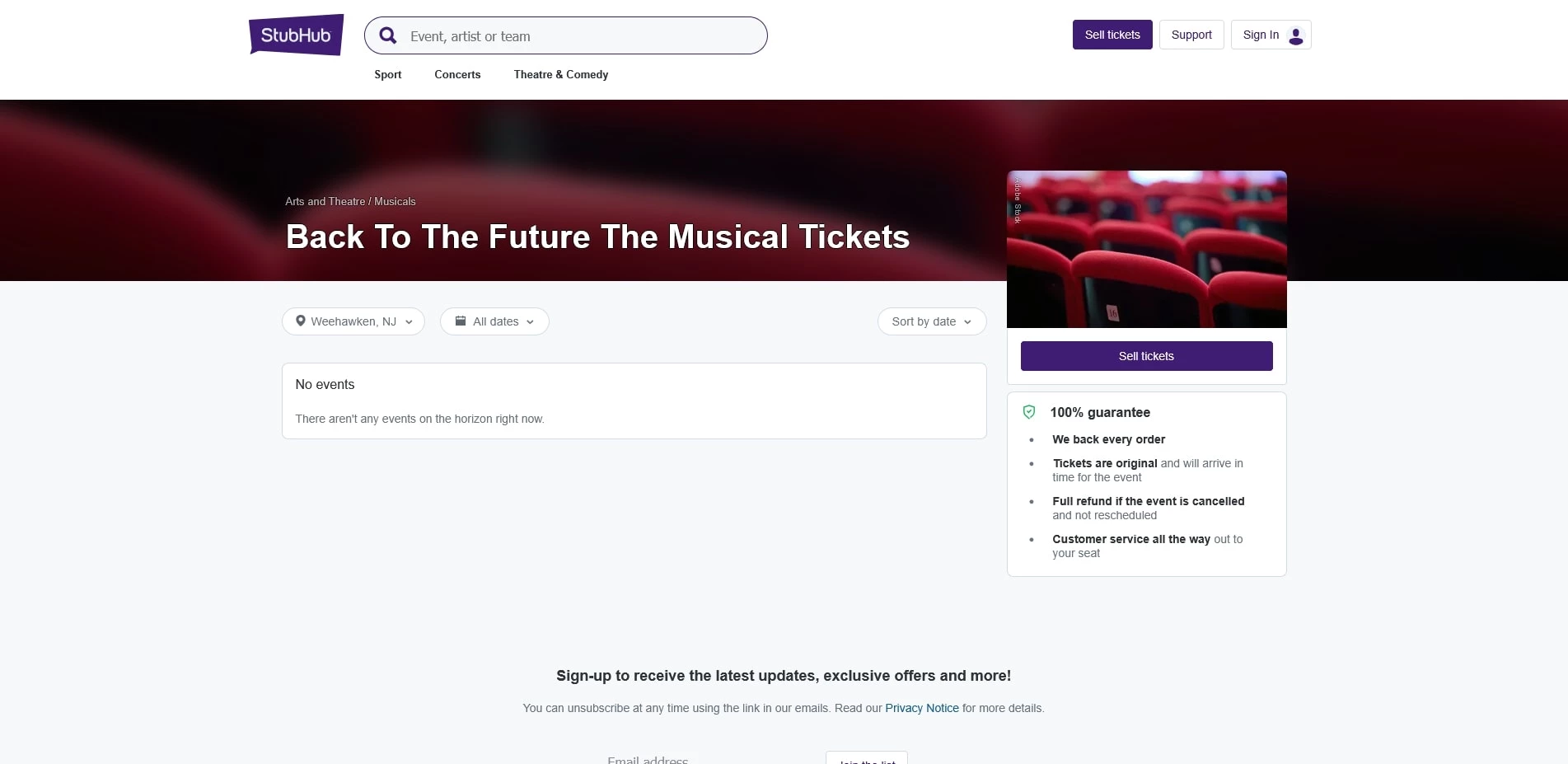1568x764 pixels.
Task: Click the calendar icon in date filter
Action: click(461, 321)
